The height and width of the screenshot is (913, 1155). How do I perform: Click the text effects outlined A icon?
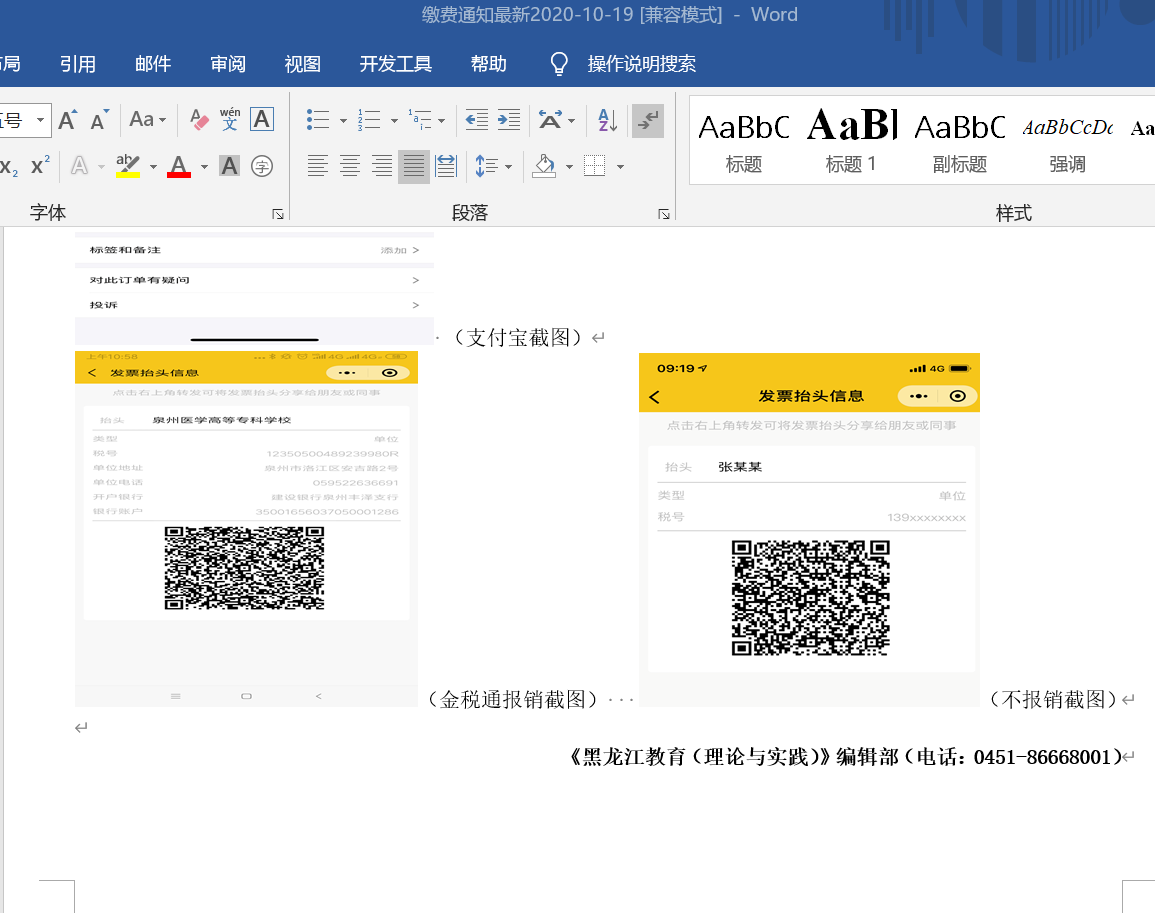click(79, 166)
